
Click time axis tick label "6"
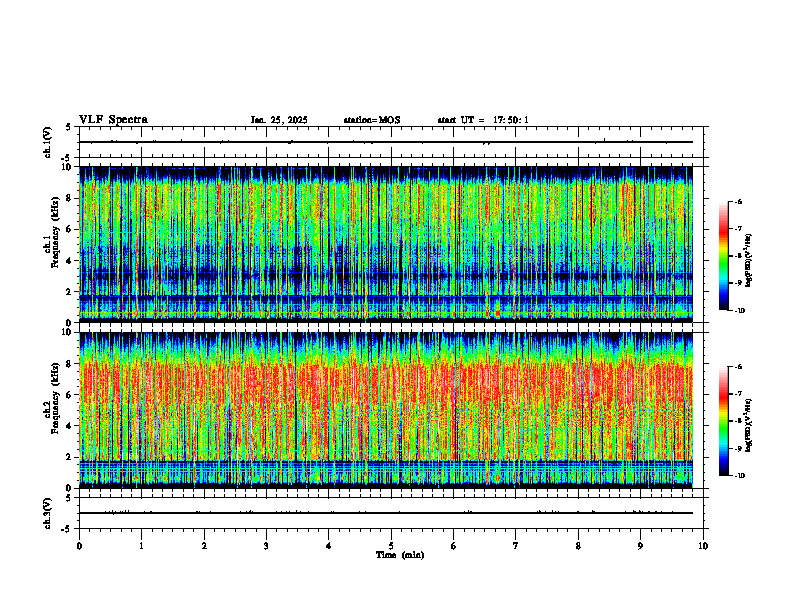click(453, 546)
